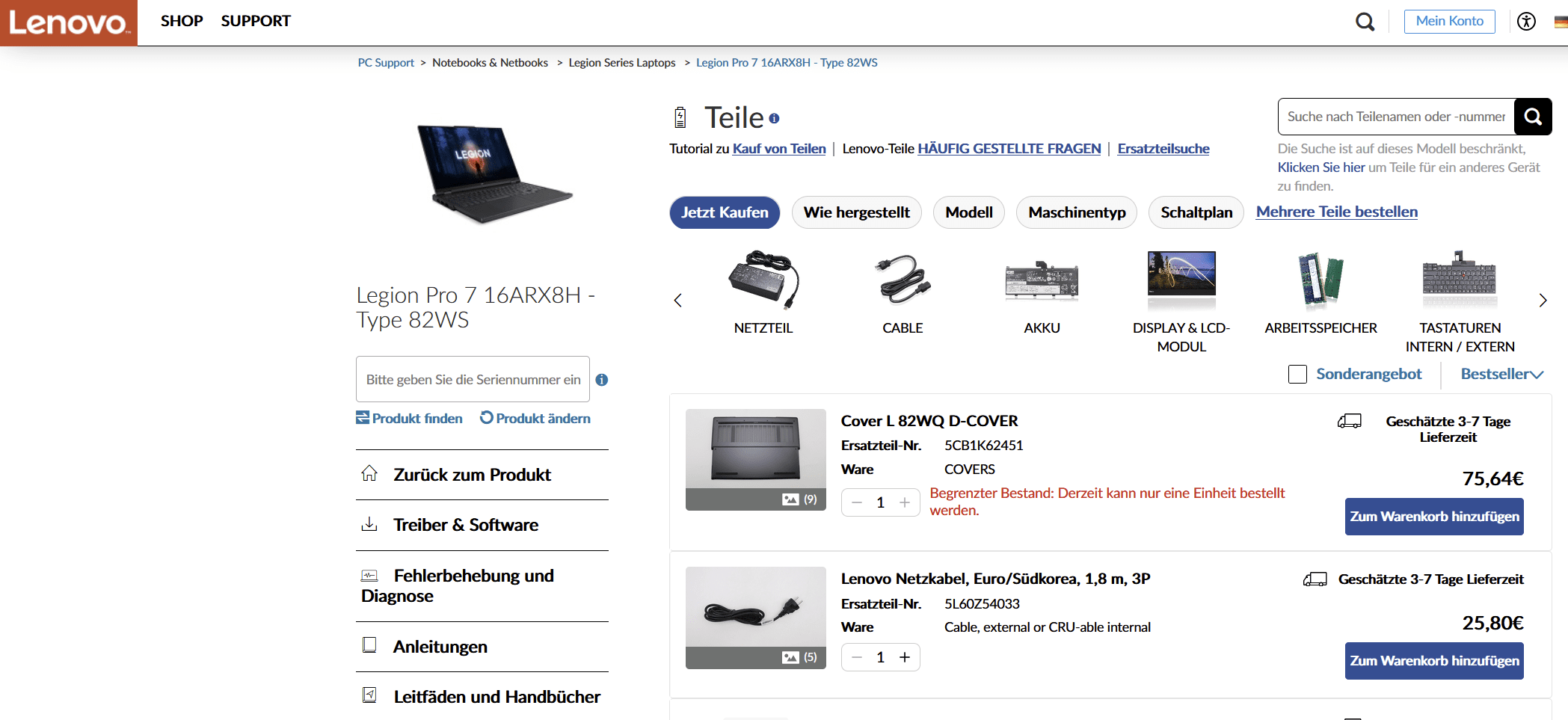Image resolution: width=1568 pixels, height=720 pixels.
Task: Increase quantity of Lenovo Netzkabel item
Action: point(905,657)
